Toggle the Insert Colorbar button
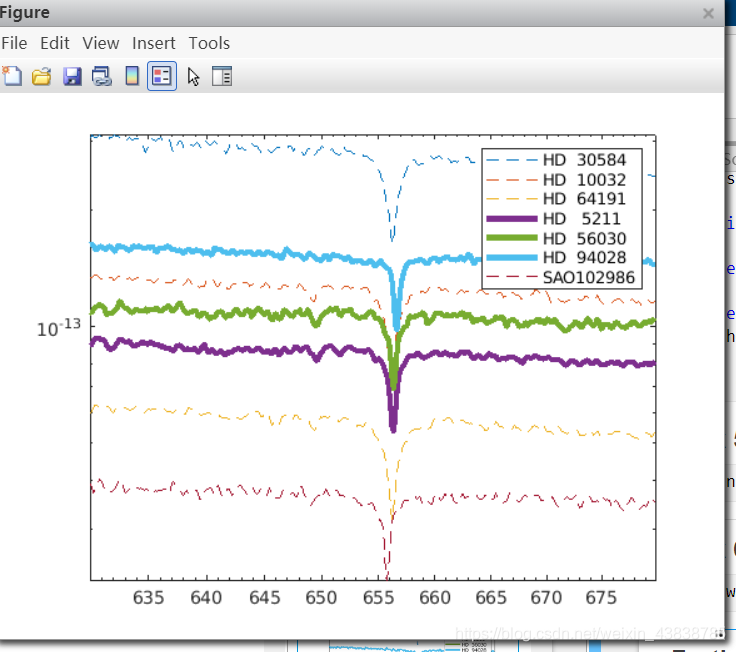Image resolution: width=736 pixels, height=652 pixels. pos(132,76)
